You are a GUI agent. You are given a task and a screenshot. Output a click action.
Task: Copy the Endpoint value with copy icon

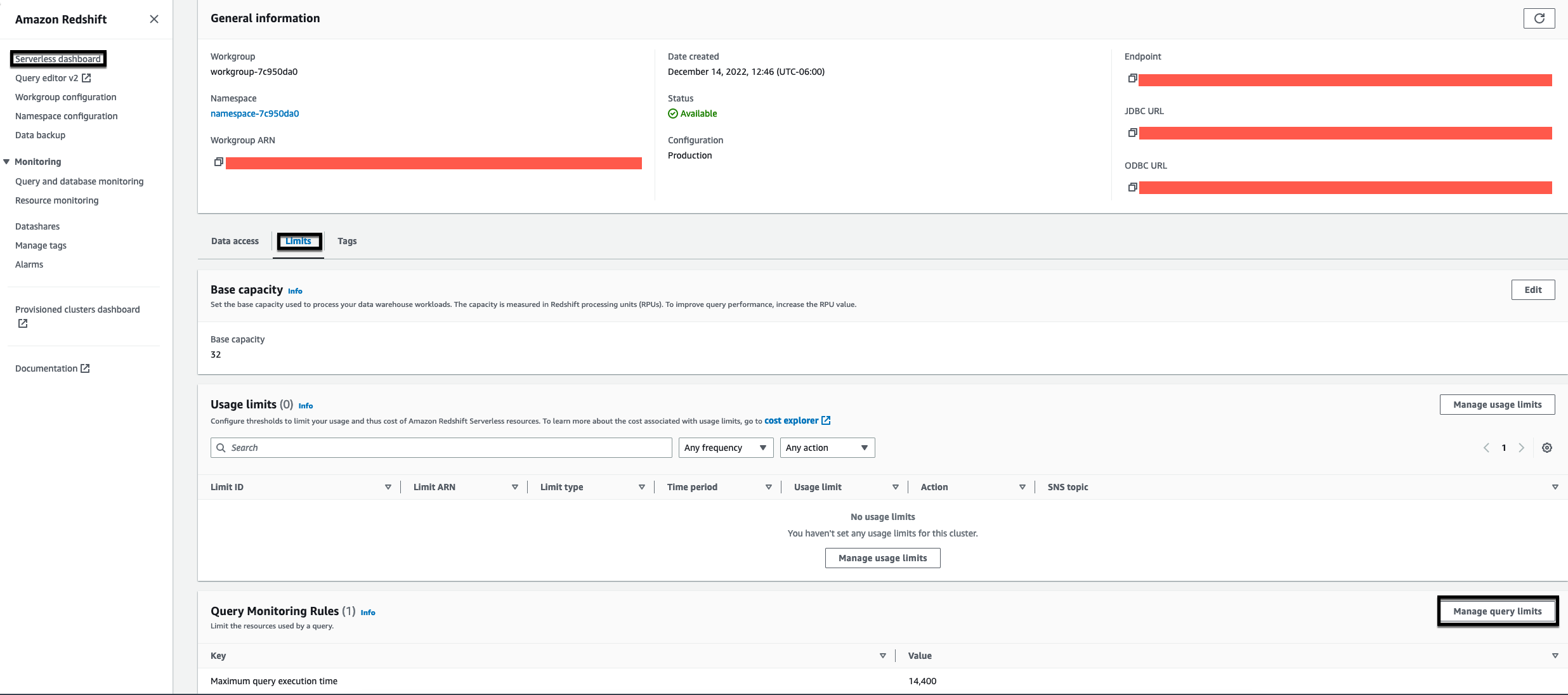1132,79
